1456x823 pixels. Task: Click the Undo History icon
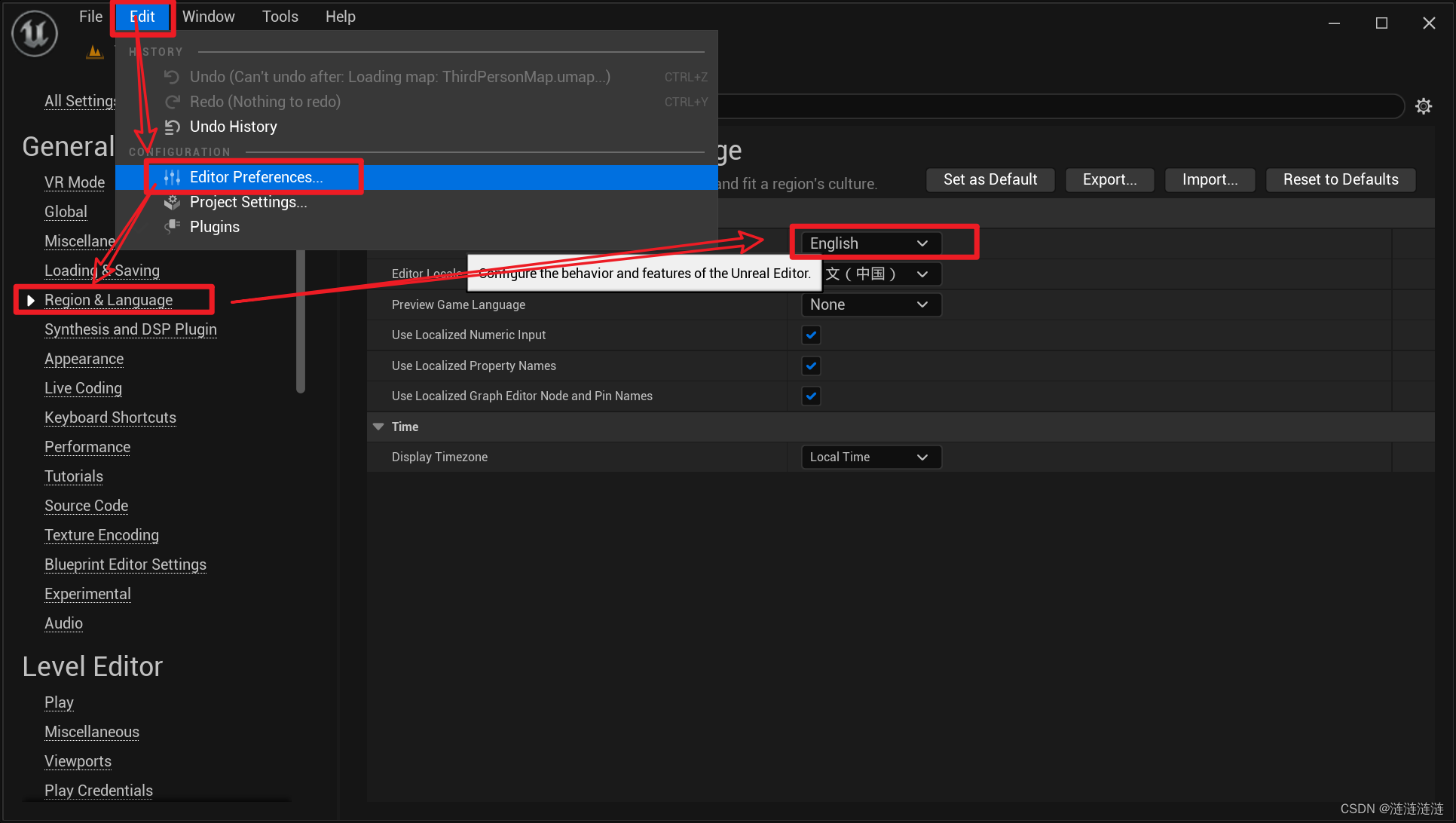[173, 127]
